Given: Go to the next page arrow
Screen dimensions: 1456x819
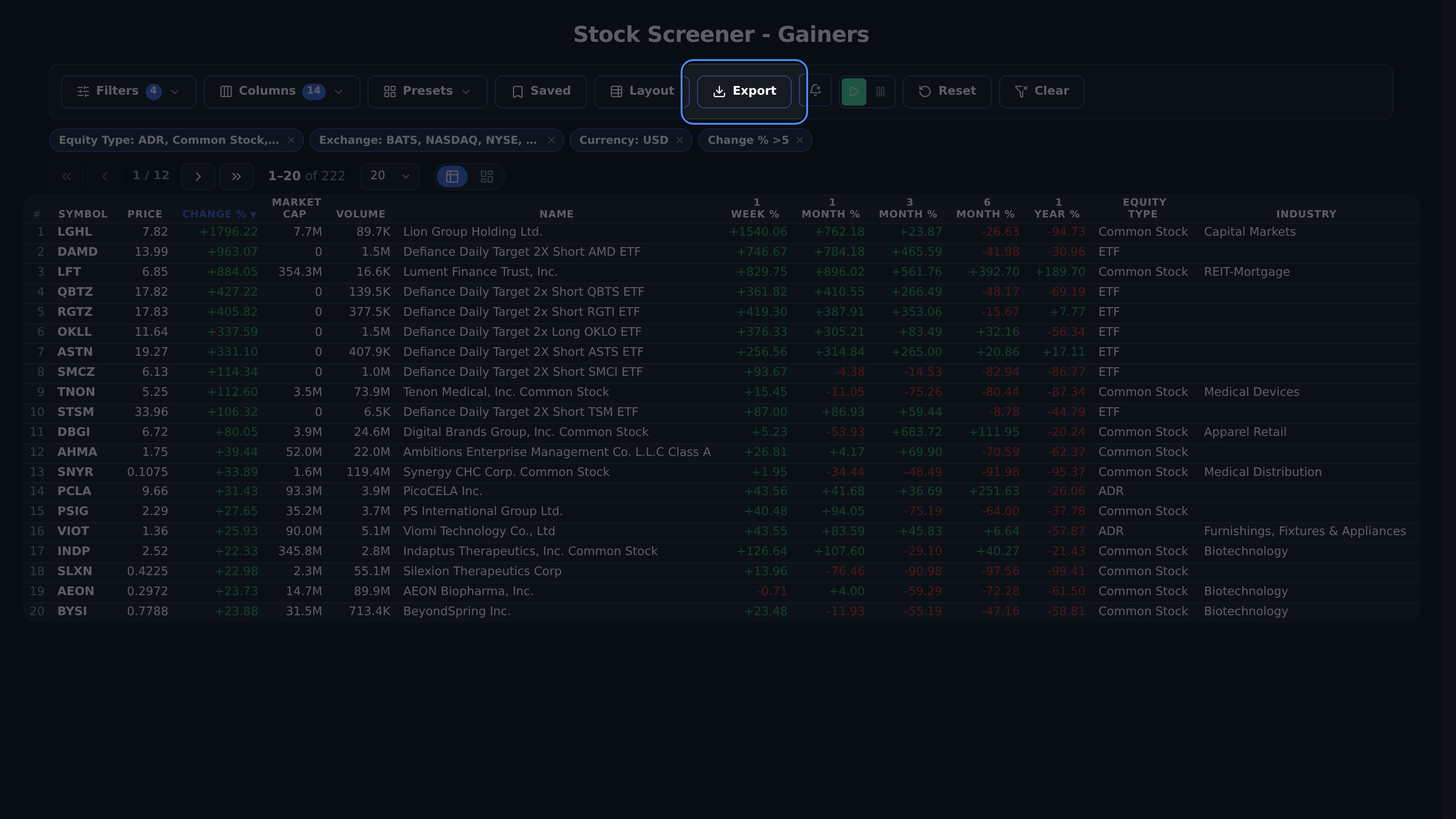Looking at the screenshot, I should click(198, 177).
